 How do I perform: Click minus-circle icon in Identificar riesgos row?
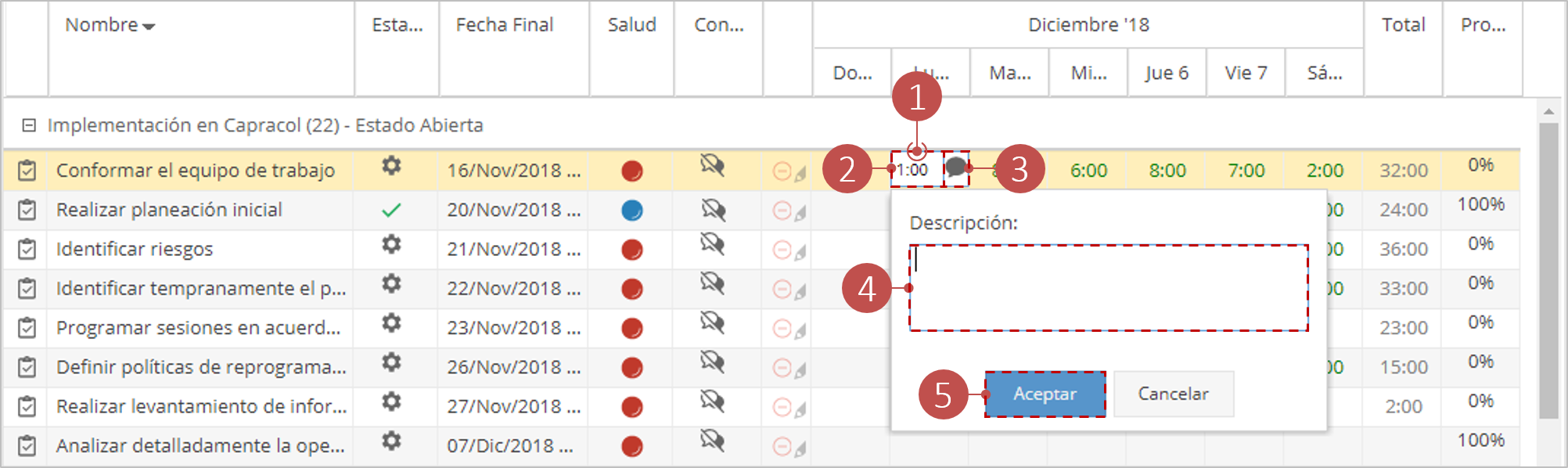click(x=782, y=250)
